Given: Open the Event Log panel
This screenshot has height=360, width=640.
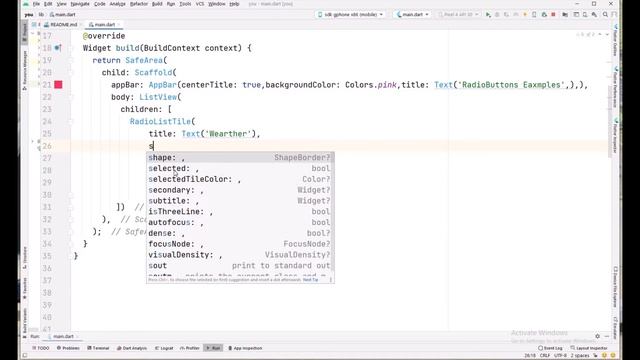Looking at the screenshot, I should [x=550, y=348].
